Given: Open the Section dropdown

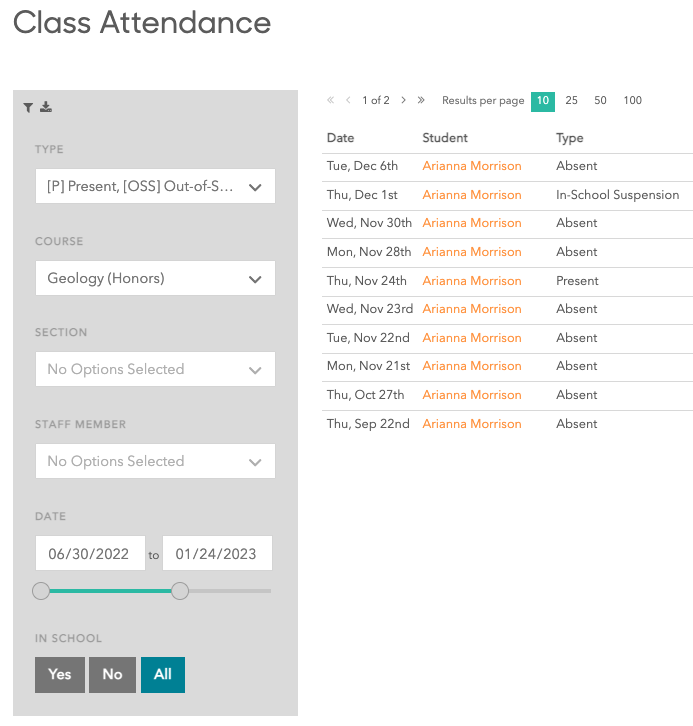Looking at the screenshot, I should (x=155, y=369).
